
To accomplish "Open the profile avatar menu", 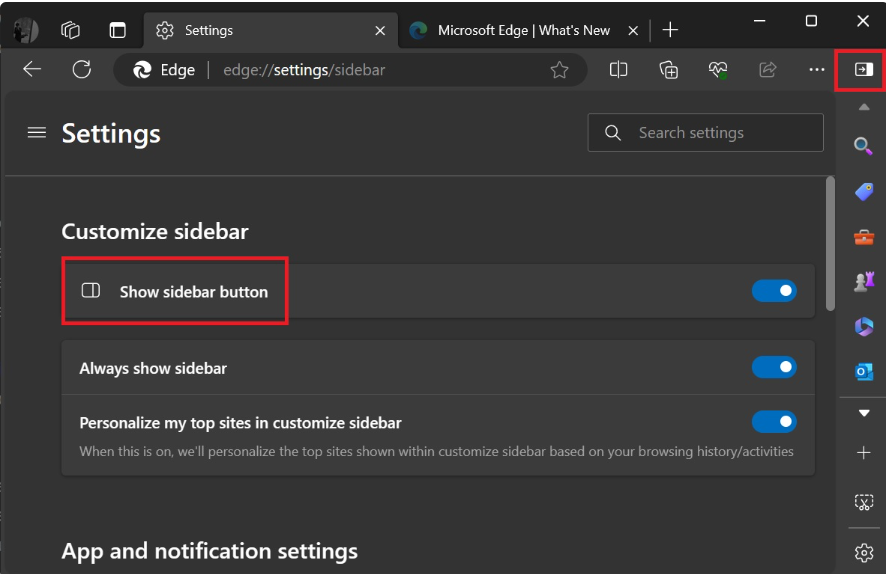I will [x=25, y=30].
